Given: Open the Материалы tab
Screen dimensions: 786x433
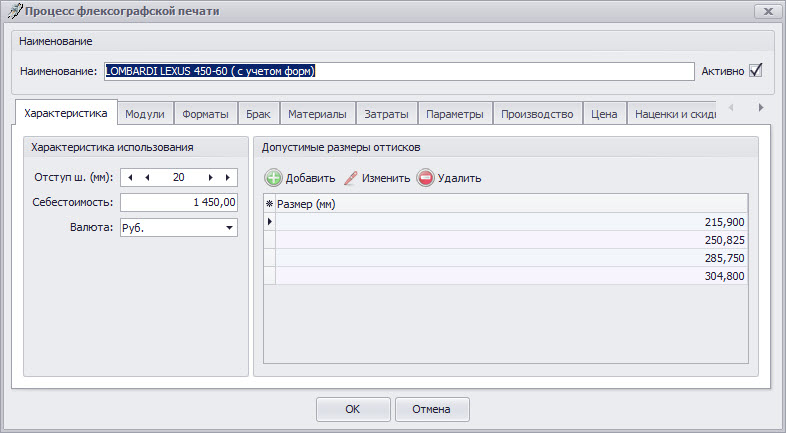Looking at the screenshot, I should [x=317, y=114].
